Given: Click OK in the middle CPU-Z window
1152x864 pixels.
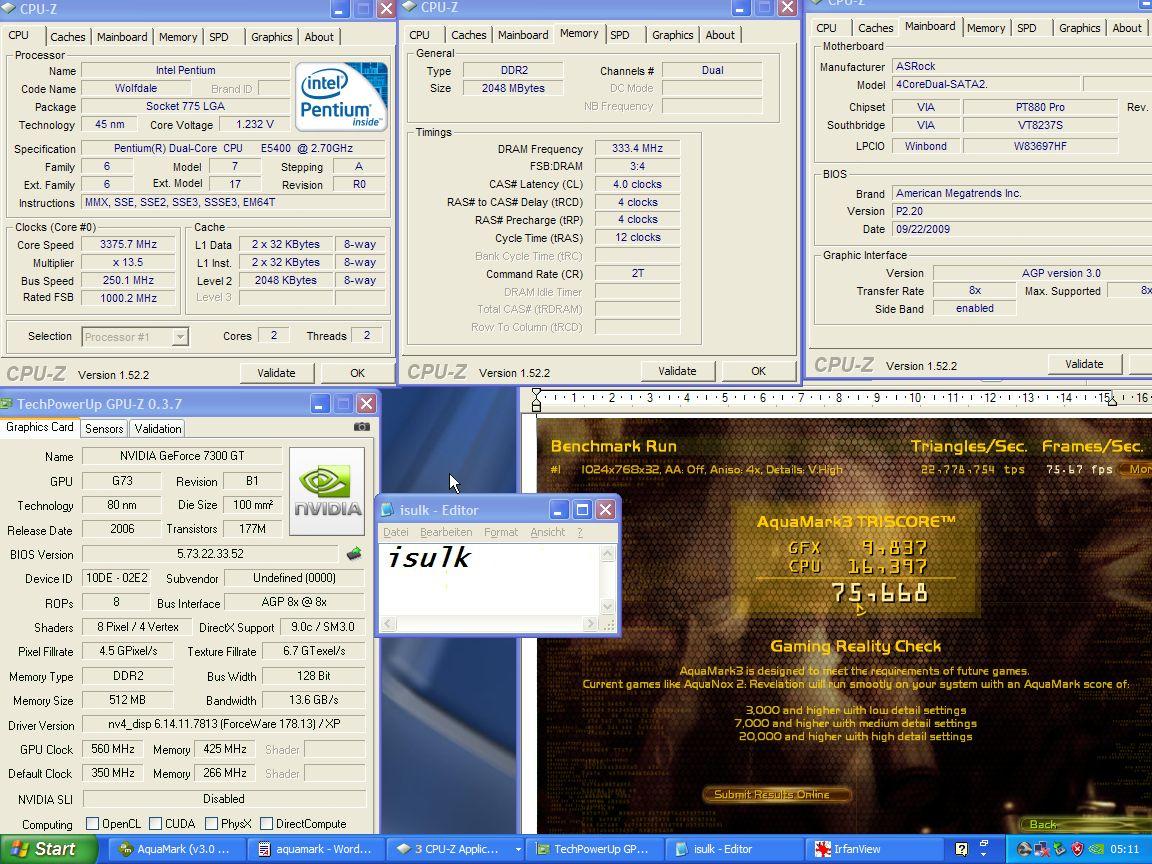Looking at the screenshot, I should point(758,371).
